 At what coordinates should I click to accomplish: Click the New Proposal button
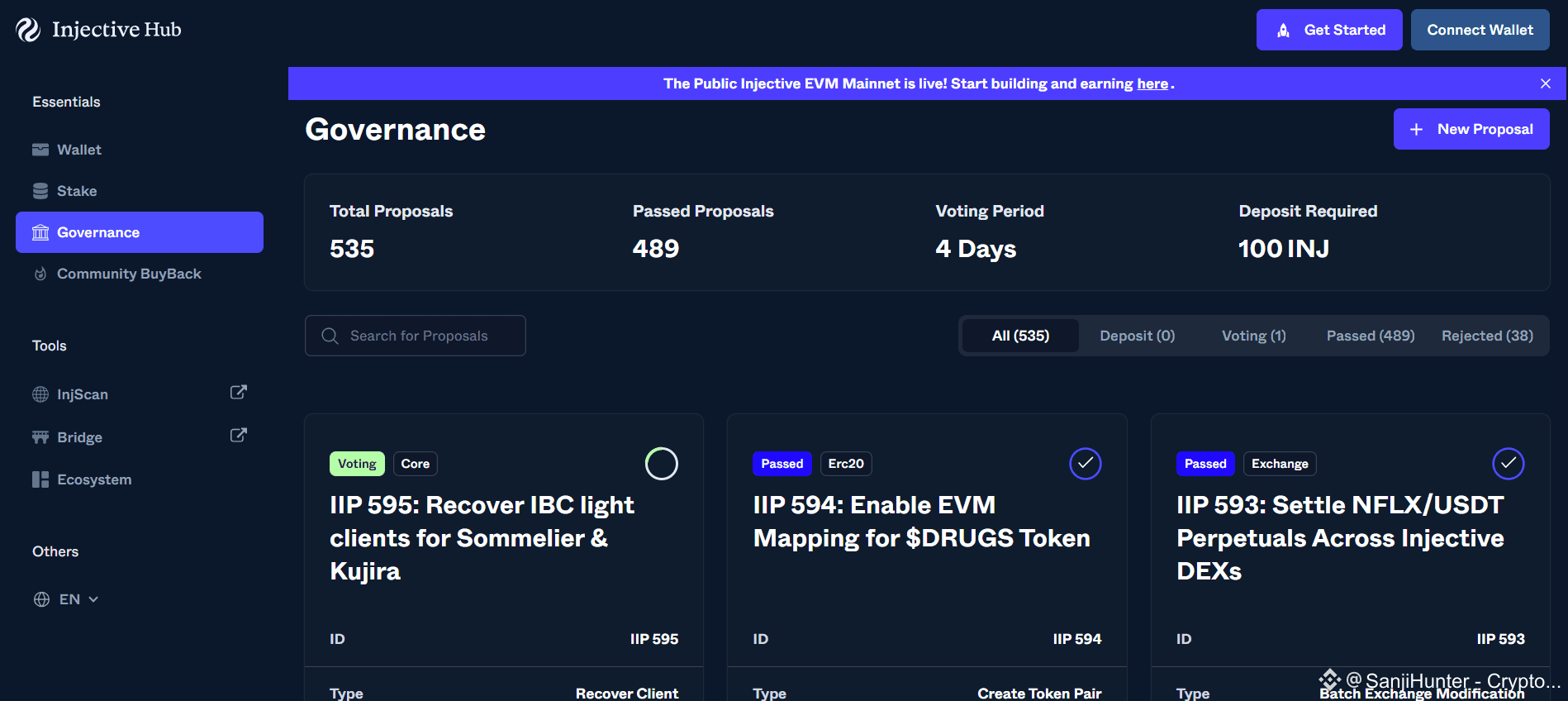(x=1471, y=129)
